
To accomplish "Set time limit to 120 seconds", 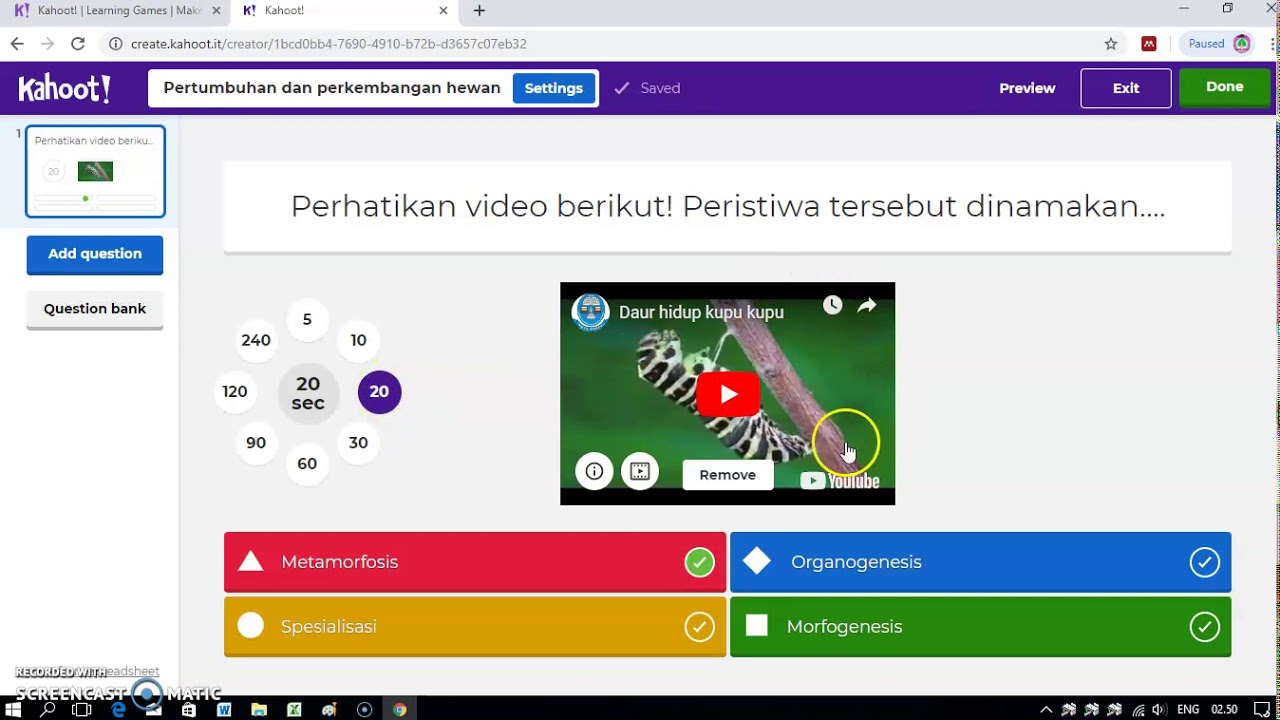I will [x=235, y=392].
